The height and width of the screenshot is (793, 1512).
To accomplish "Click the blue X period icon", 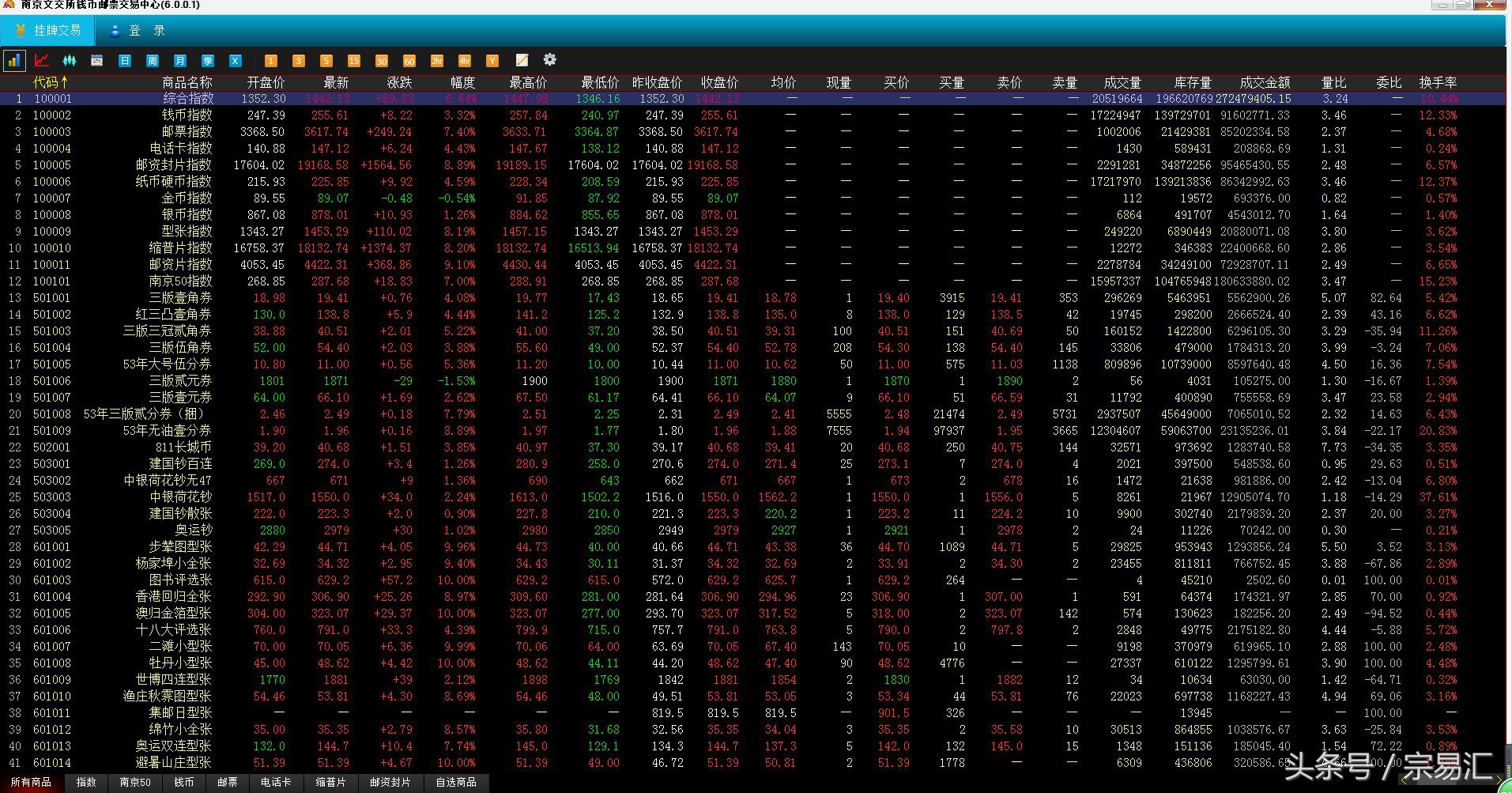I will pyautogui.click(x=236, y=60).
